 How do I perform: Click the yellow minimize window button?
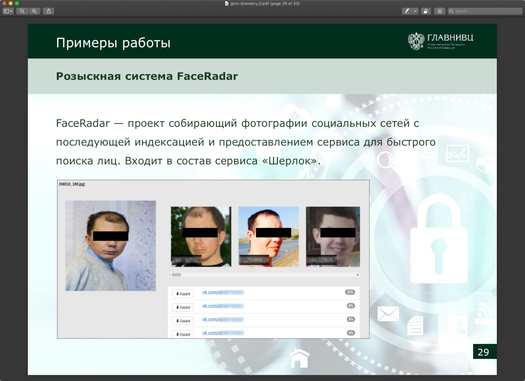pyautogui.click(x=11, y=3)
